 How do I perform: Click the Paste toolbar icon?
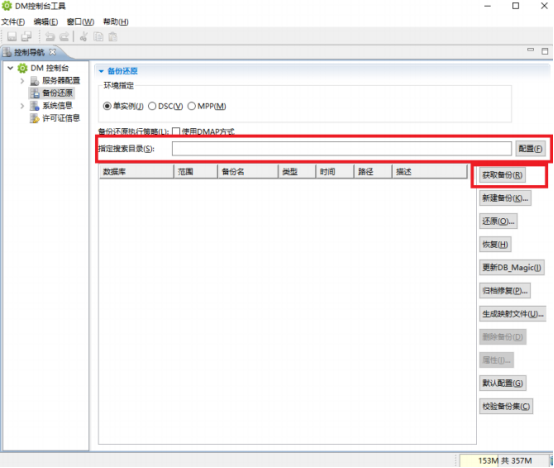click(113, 36)
